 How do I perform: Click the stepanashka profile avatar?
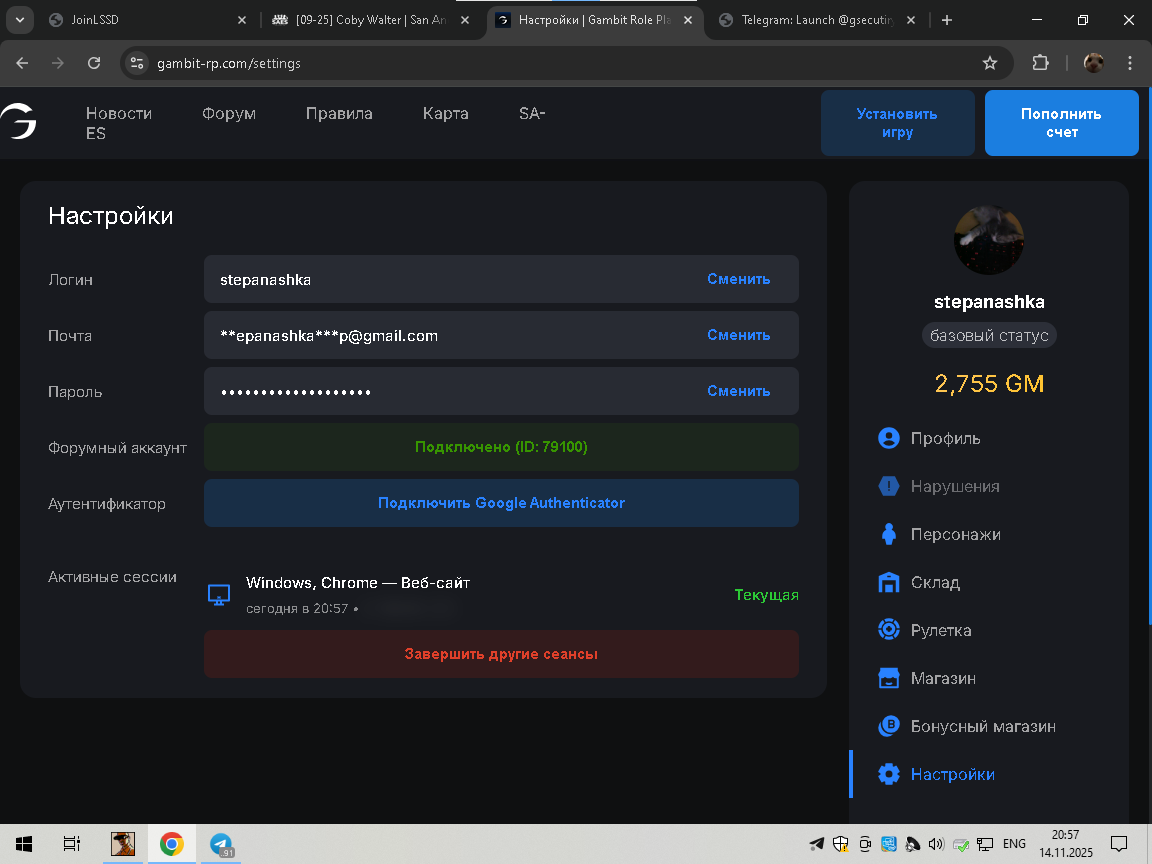pyautogui.click(x=988, y=240)
